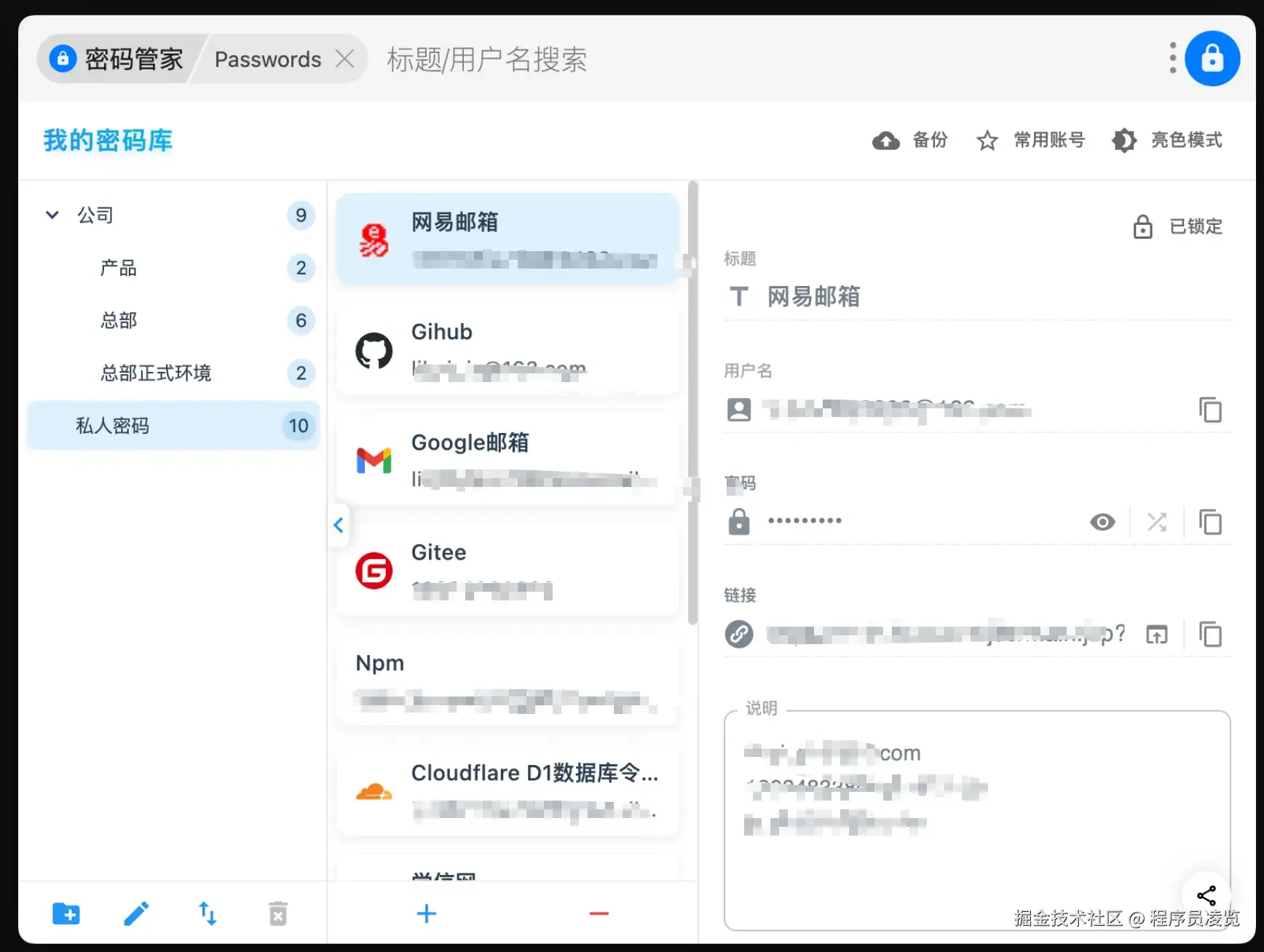Click the password padlock icon

tap(739, 522)
